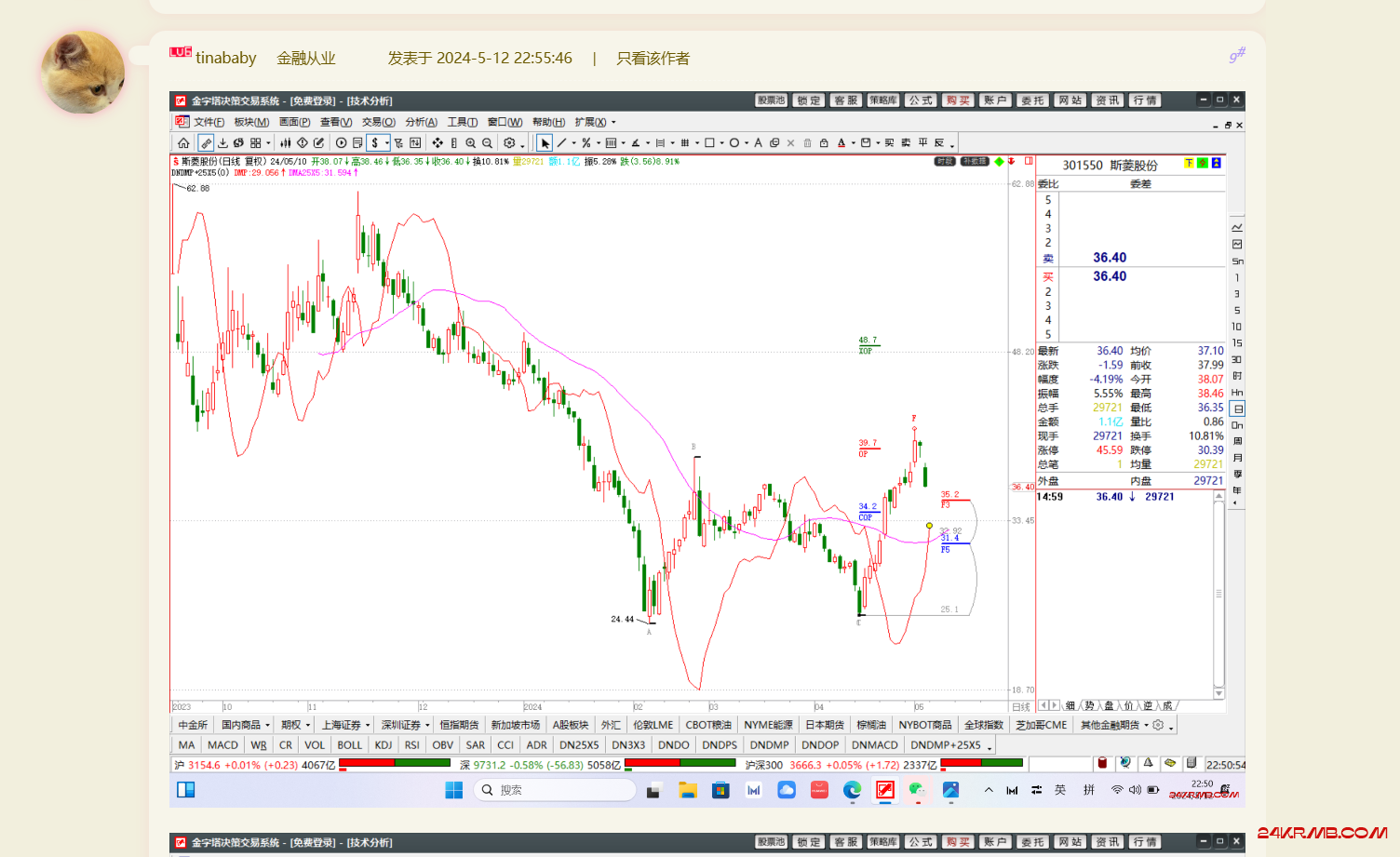
Task: Select the percent retracement tool
Action: (x=586, y=143)
